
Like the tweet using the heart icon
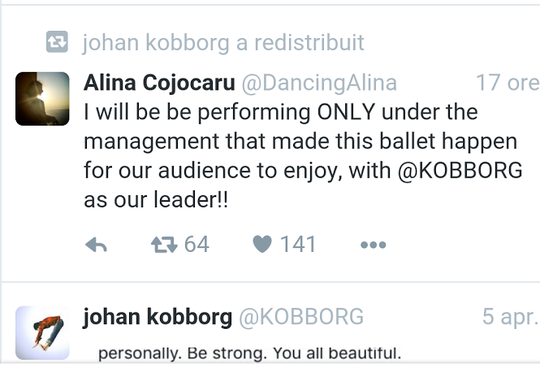(x=262, y=244)
